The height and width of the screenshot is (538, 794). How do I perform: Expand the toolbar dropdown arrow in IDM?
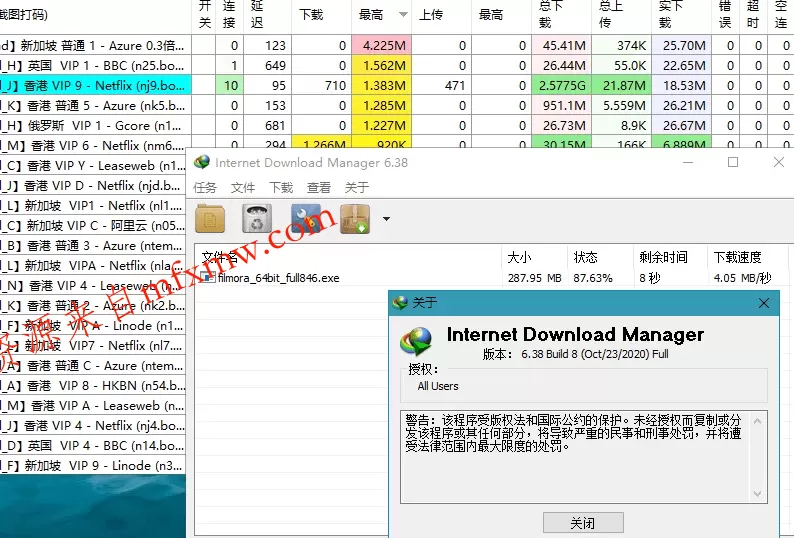(x=386, y=219)
